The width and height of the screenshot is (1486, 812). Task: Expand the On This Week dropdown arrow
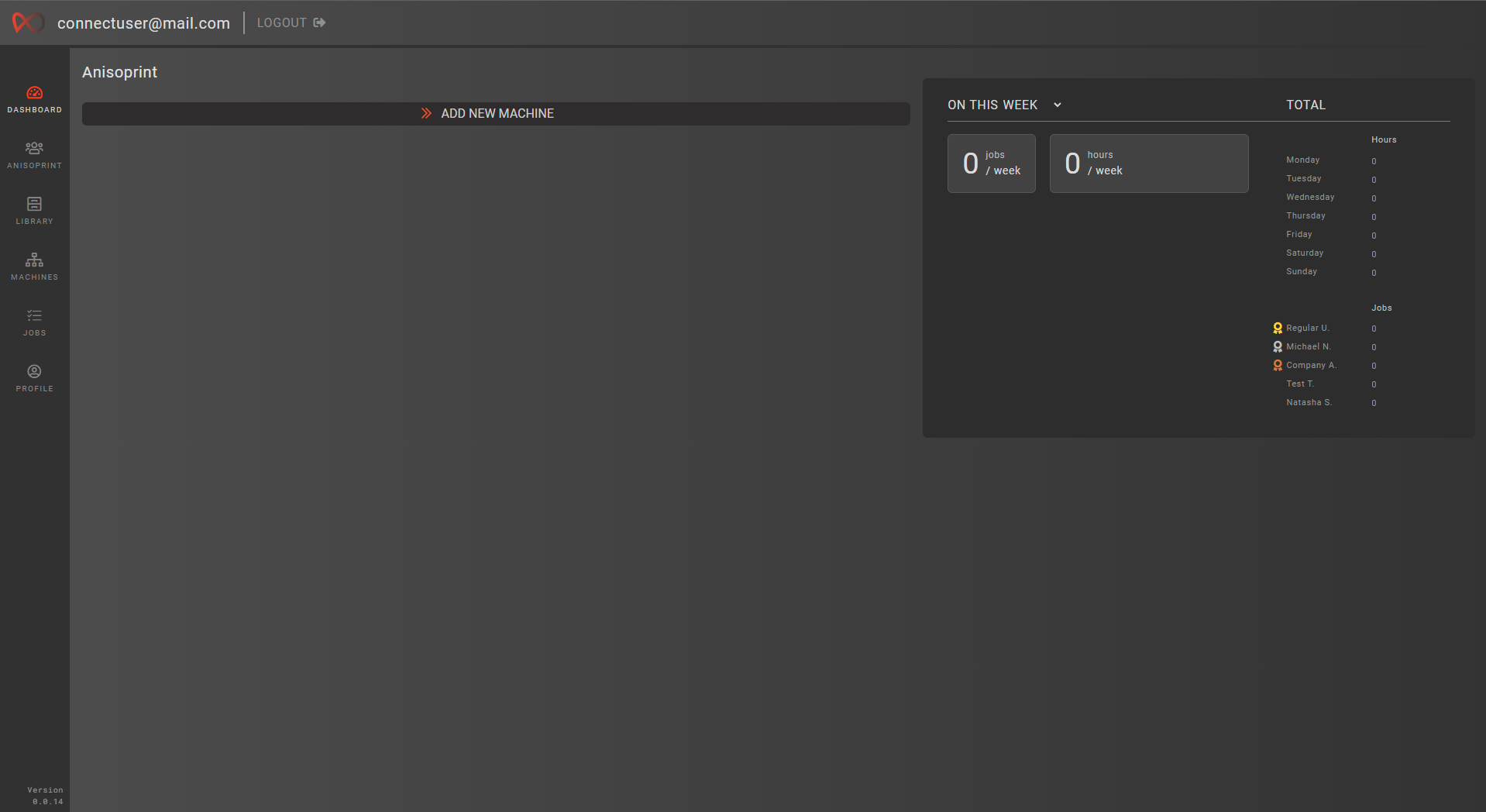(x=1058, y=105)
